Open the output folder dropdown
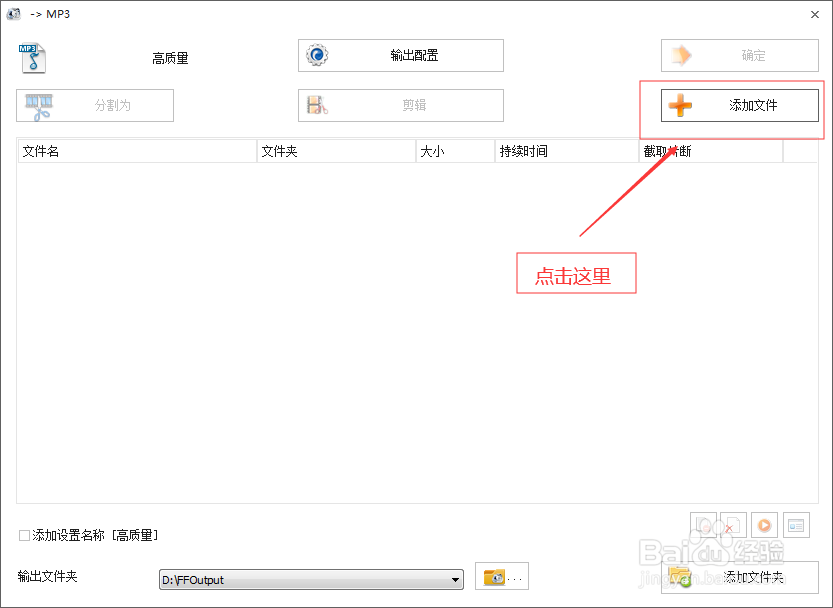 pyautogui.click(x=456, y=578)
